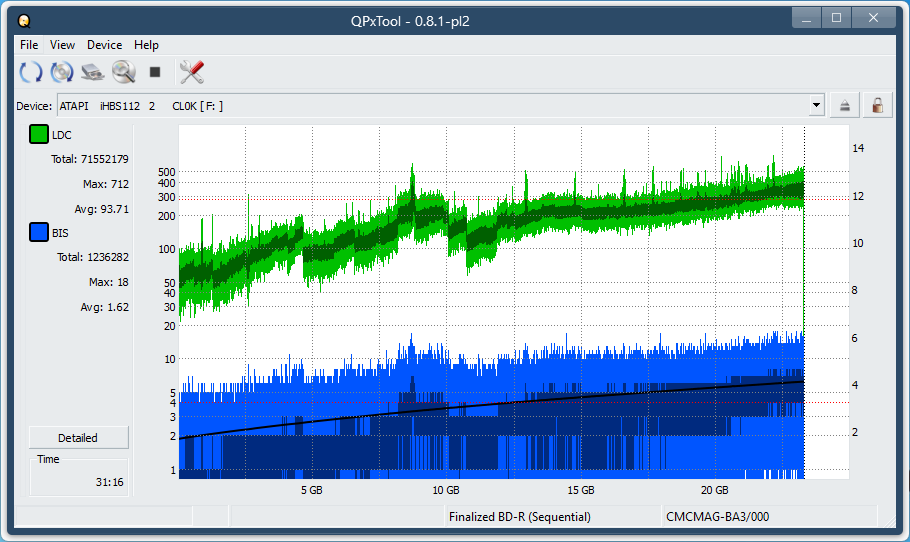Image resolution: width=910 pixels, height=542 pixels.
Task: Lock the drive tray with the padlock icon
Action: 878,106
